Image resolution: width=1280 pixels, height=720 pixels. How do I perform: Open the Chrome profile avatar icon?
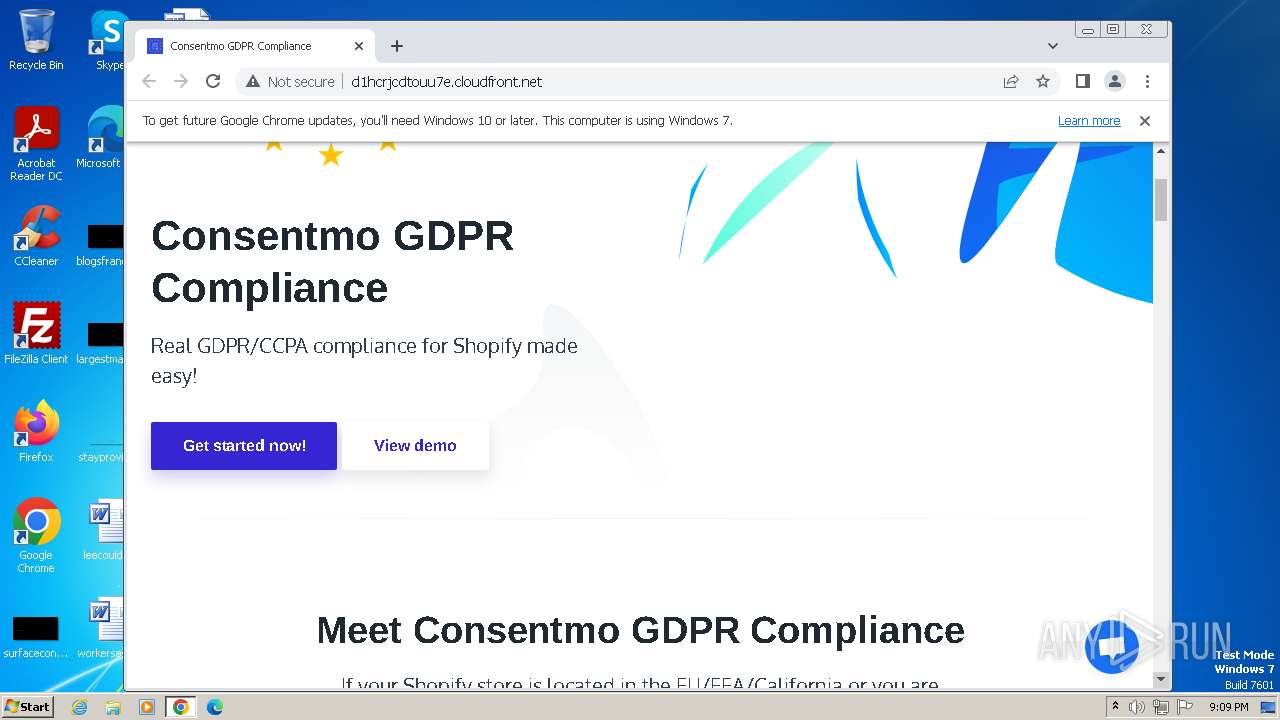[x=1114, y=82]
